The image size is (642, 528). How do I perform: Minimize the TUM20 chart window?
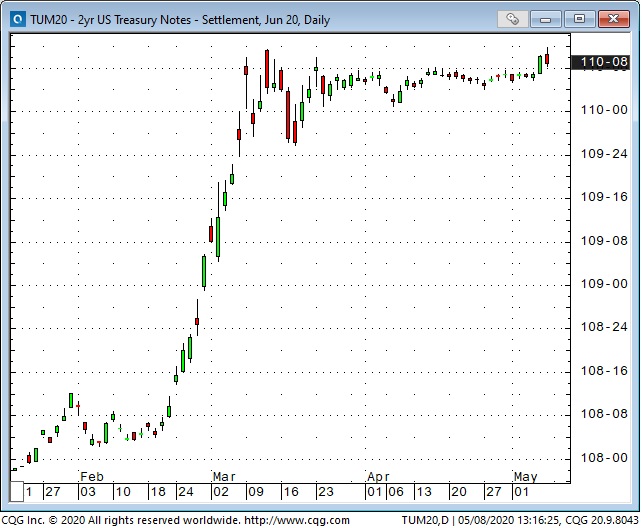(546, 19)
